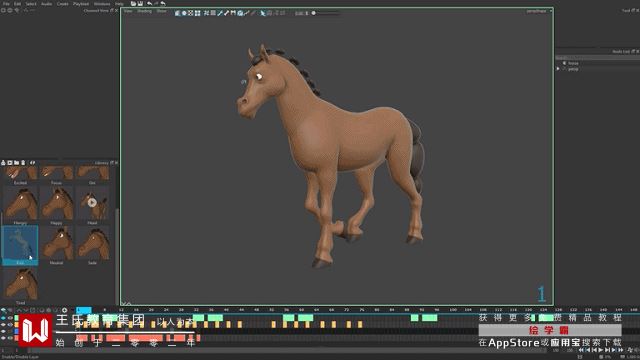The image size is (640, 360).
Task: Select the Neutral pose thumbnail in Library
Action: tap(56, 244)
